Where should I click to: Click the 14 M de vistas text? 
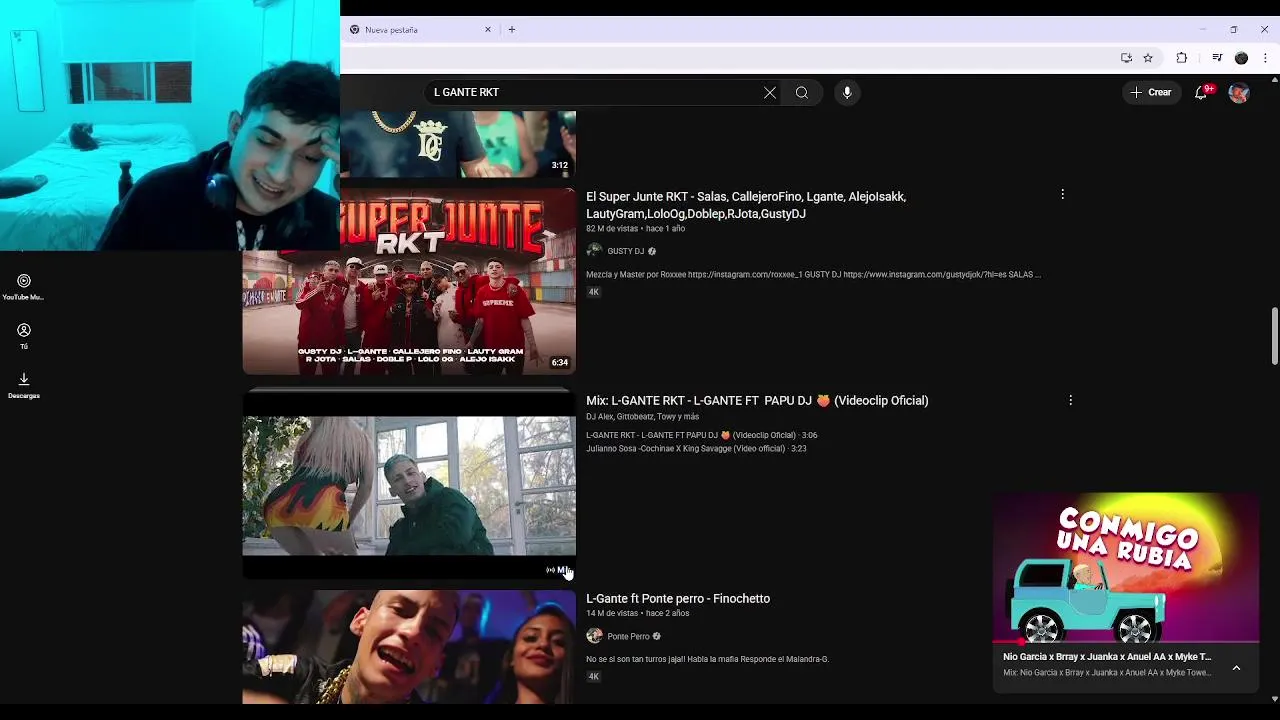pos(612,613)
